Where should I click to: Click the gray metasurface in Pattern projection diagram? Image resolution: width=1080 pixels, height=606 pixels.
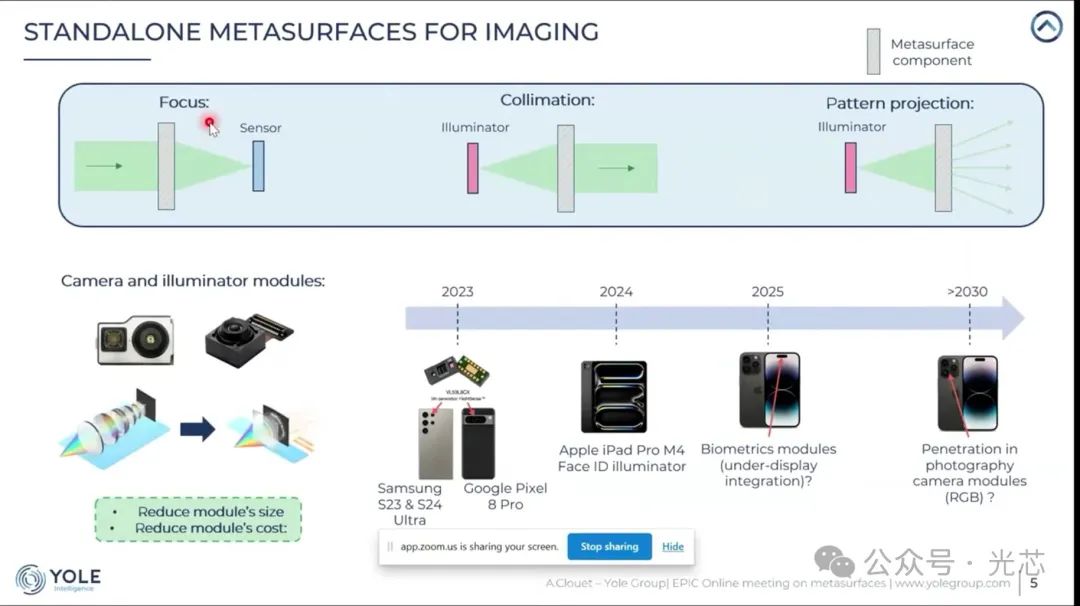pyautogui.click(x=943, y=167)
